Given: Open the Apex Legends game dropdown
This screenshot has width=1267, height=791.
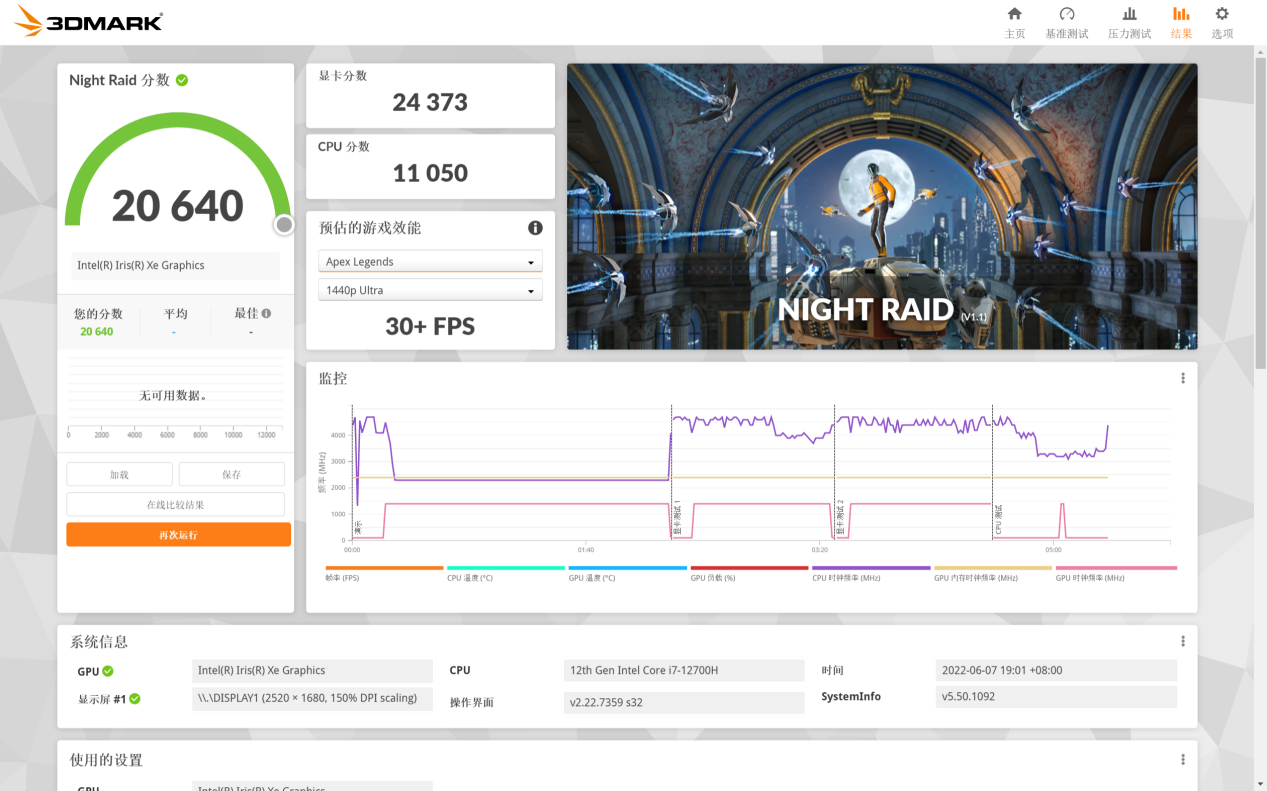Looking at the screenshot, I should point(430,262).
